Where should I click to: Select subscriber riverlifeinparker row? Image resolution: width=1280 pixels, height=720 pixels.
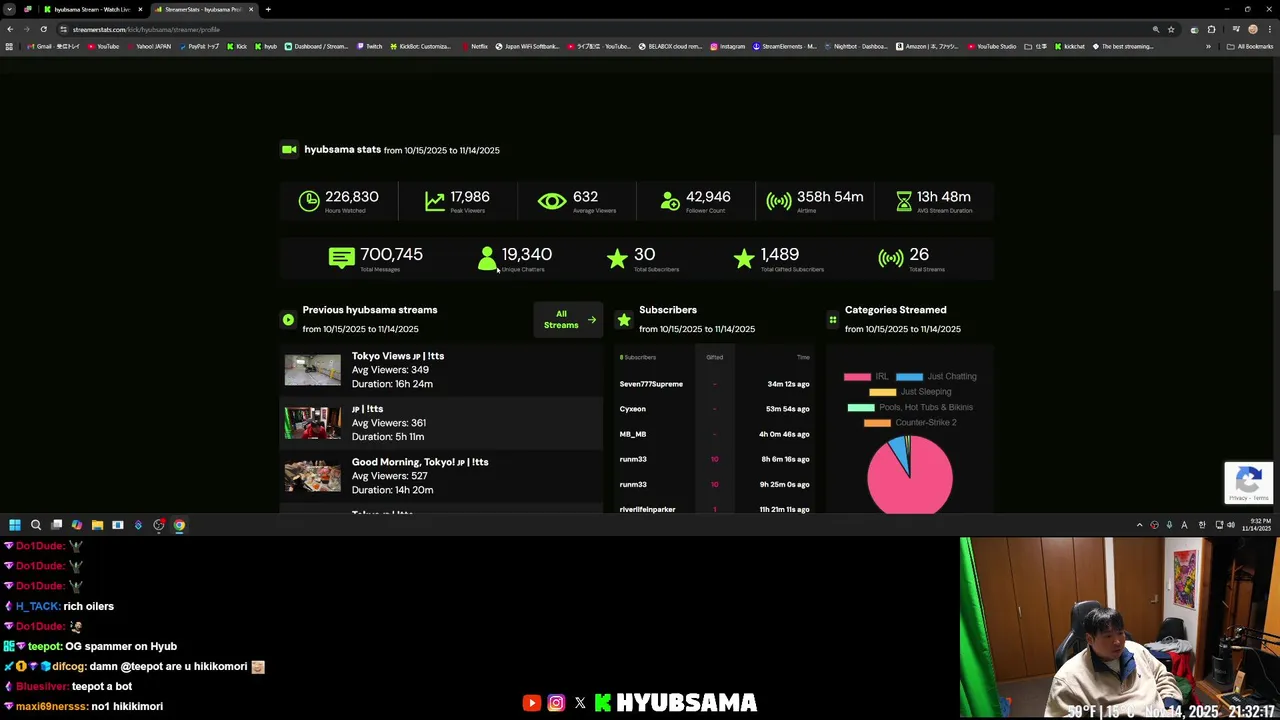pos(714,509)
